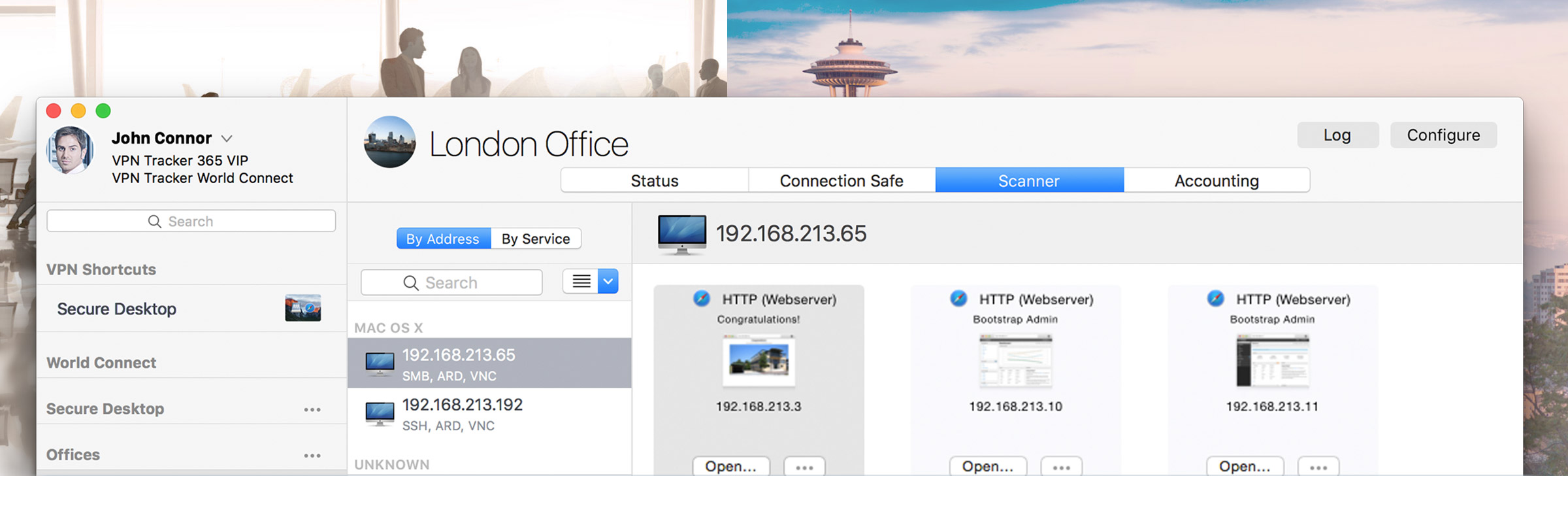Screen dimensions: 1568x506
Task: Click John Connor's profile avatar
Action: tap(70, 150)
